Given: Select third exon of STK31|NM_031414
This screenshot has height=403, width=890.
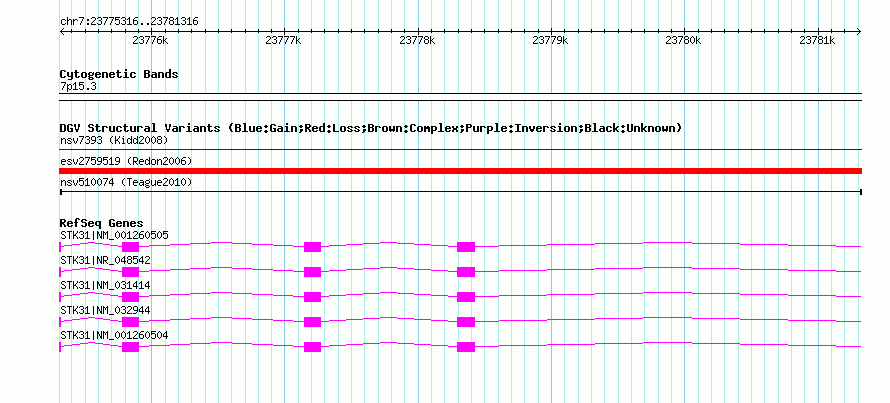Looking at the screenshot, I should (466, 296).
